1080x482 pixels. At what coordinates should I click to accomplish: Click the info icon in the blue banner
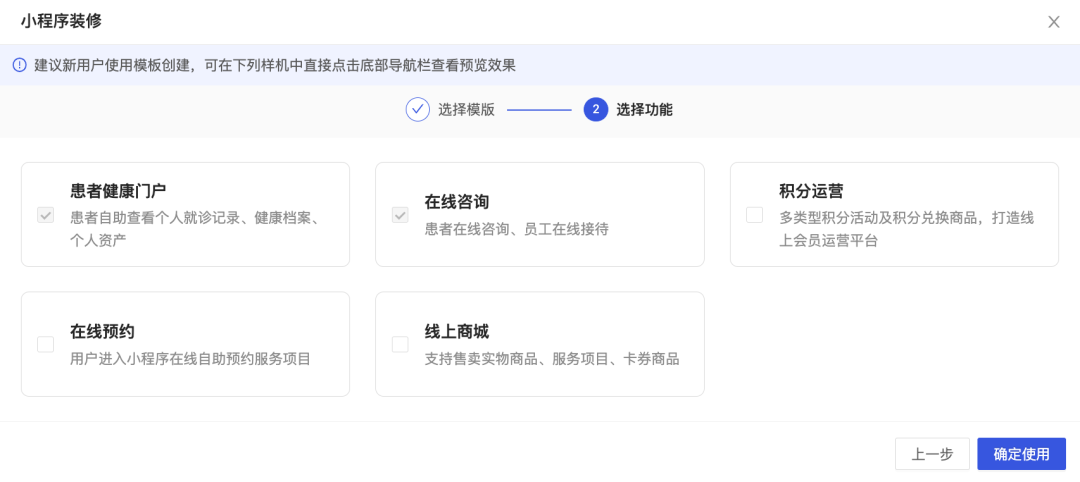pos(20,65)
